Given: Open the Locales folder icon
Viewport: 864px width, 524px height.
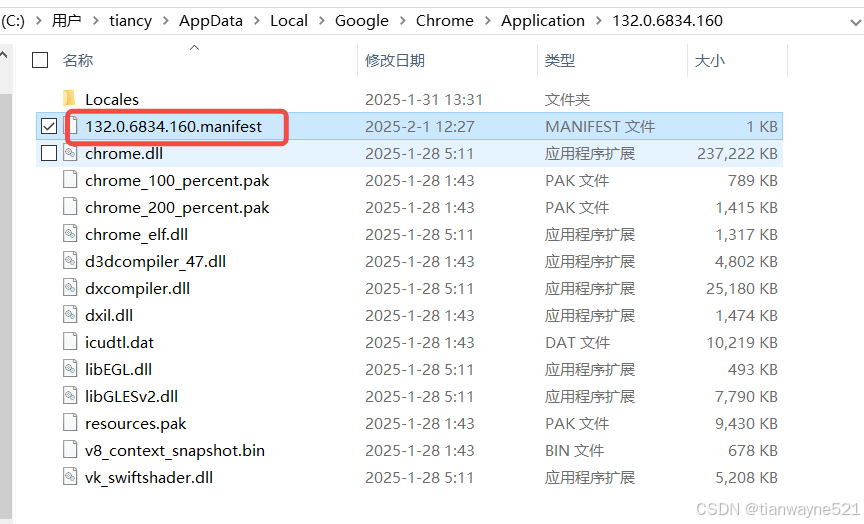Looking at the screenshot, I should pyautogui.click(x=69, y=99).
